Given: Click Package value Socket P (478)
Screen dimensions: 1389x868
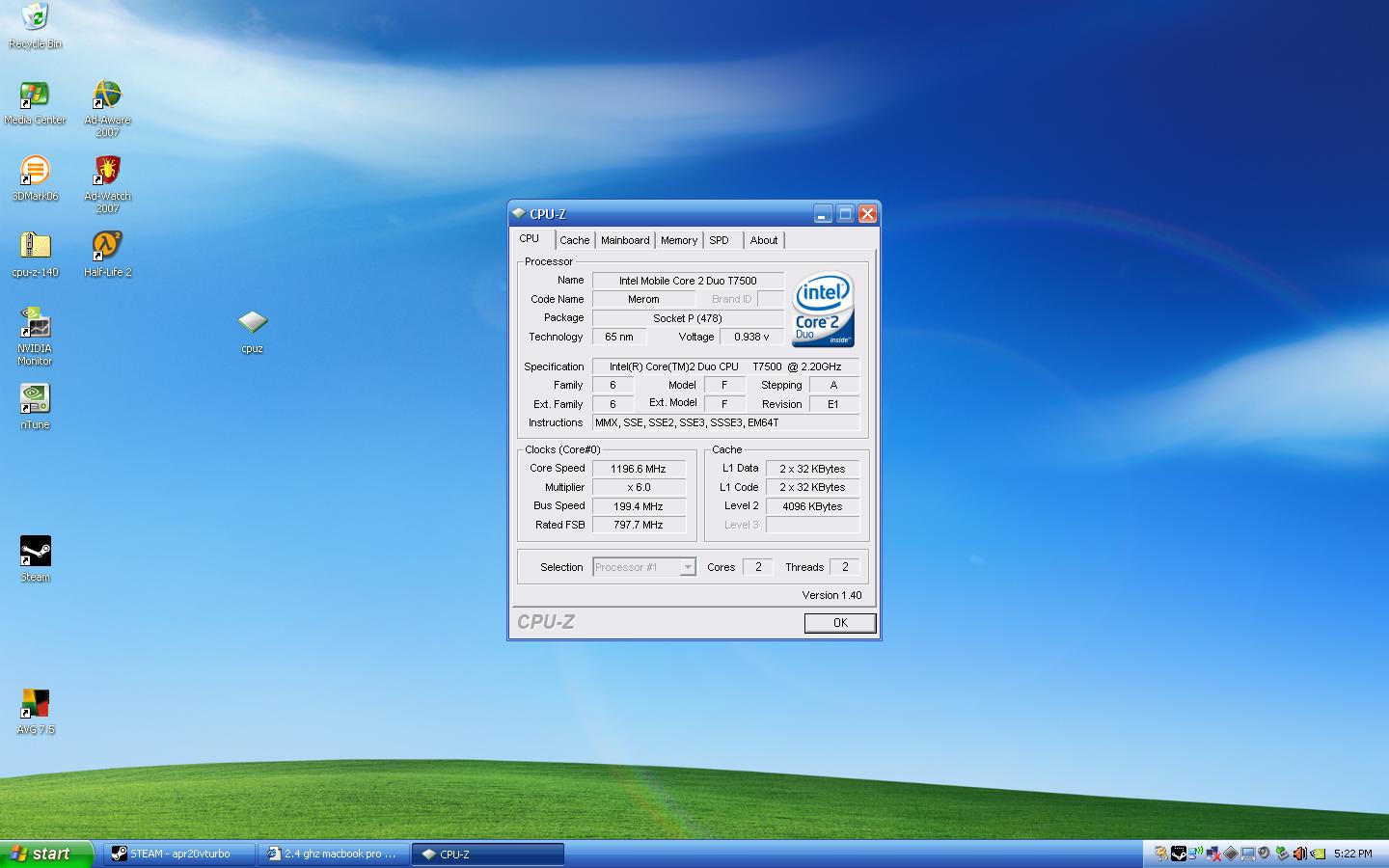Looking at the screenshot, I should (688, 318).
